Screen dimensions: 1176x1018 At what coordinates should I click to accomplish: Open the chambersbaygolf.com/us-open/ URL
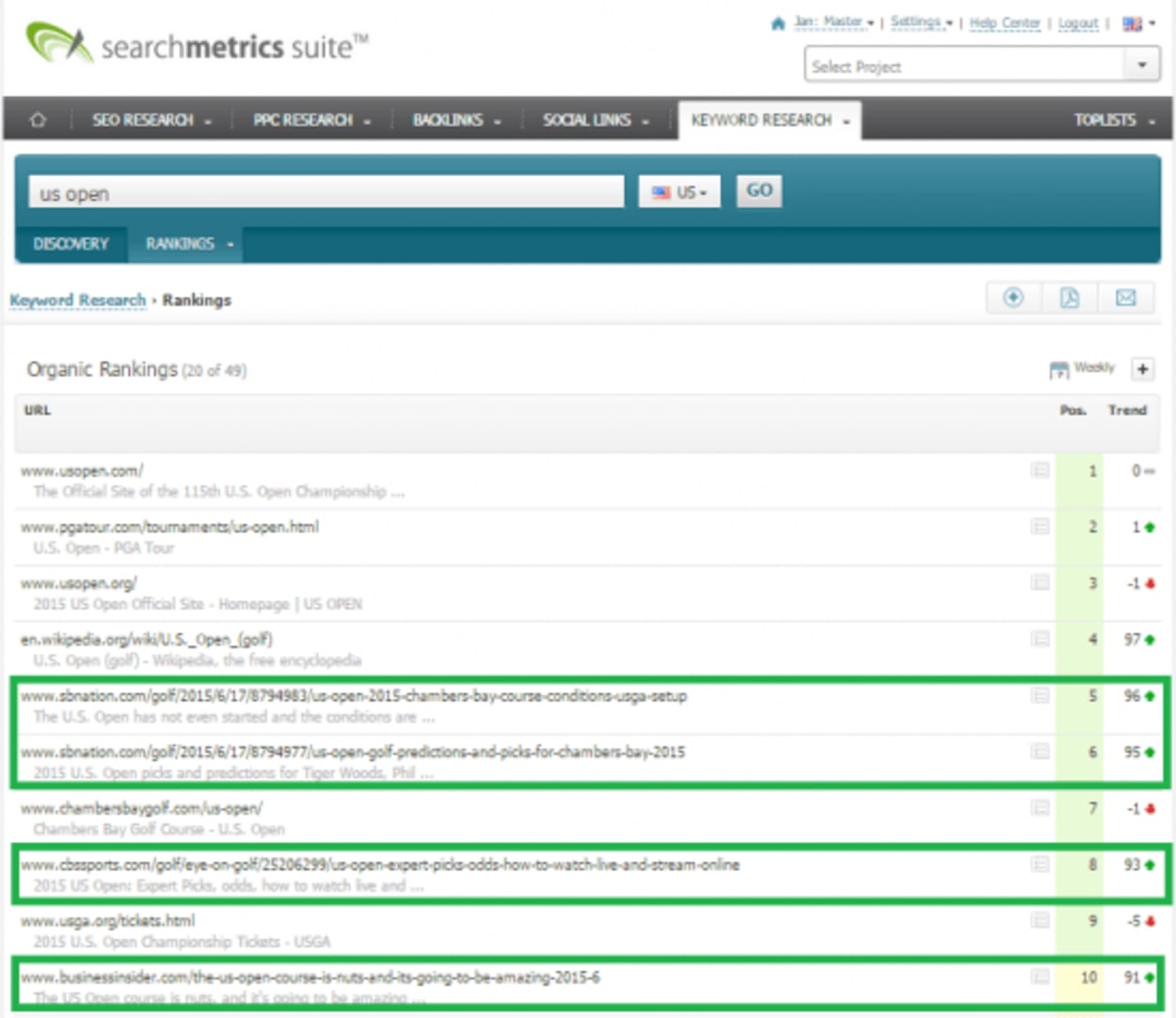pos(141,808)
